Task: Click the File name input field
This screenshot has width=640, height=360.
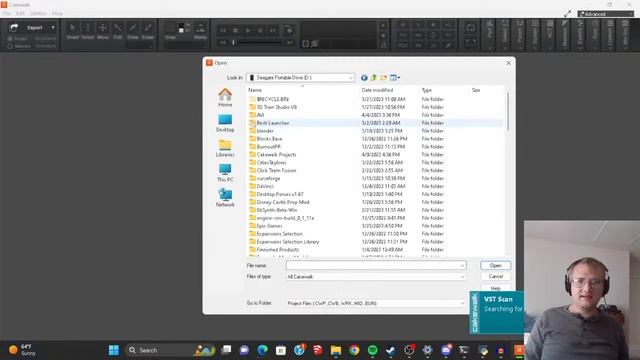Action: click(376, 265)
